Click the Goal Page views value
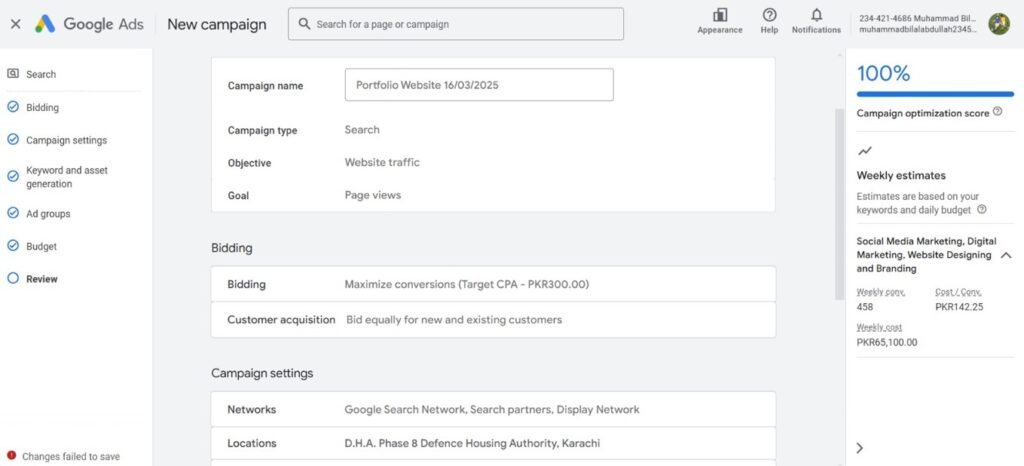1024x466 pixels. pyautogui.click(x=373, y=195)
